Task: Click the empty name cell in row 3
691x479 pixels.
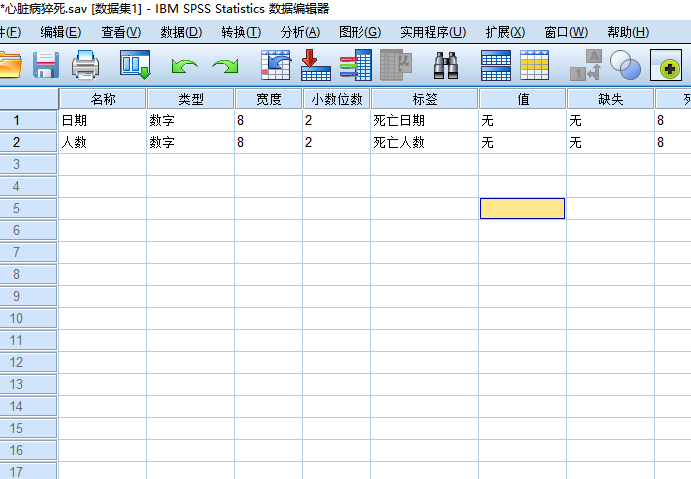Action: (103, 164)
